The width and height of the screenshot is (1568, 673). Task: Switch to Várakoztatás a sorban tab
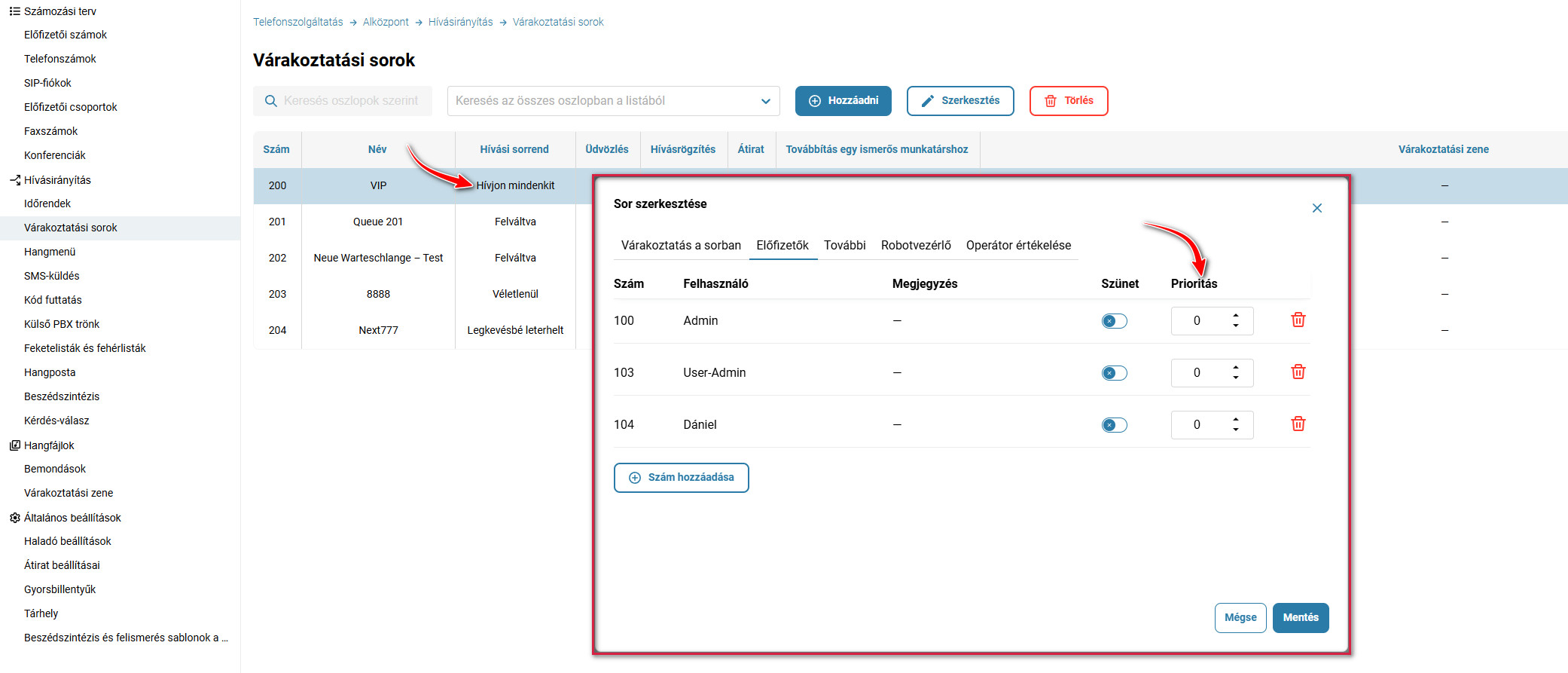click(681, 246)
